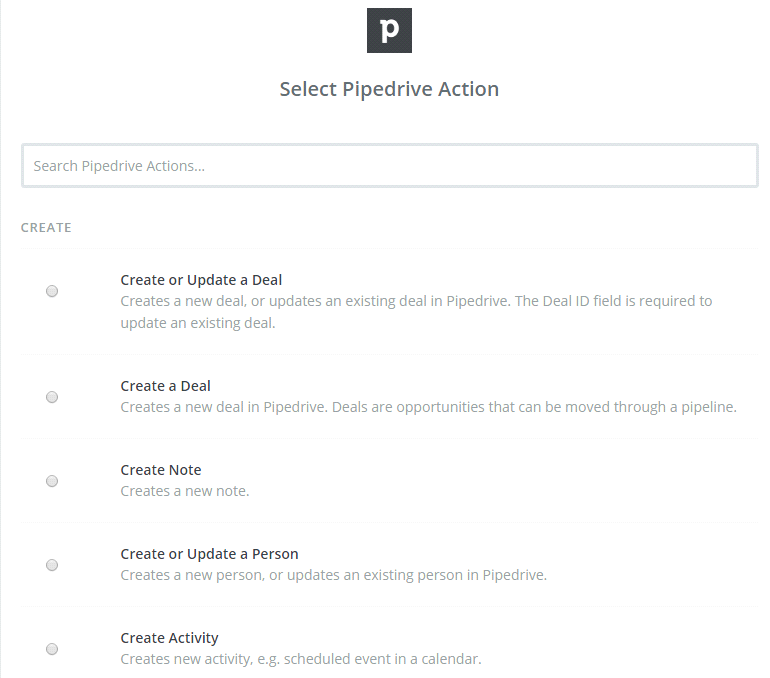Click the Create or Update a Deal title
770x678 pixels.
[x=201, y=280]
